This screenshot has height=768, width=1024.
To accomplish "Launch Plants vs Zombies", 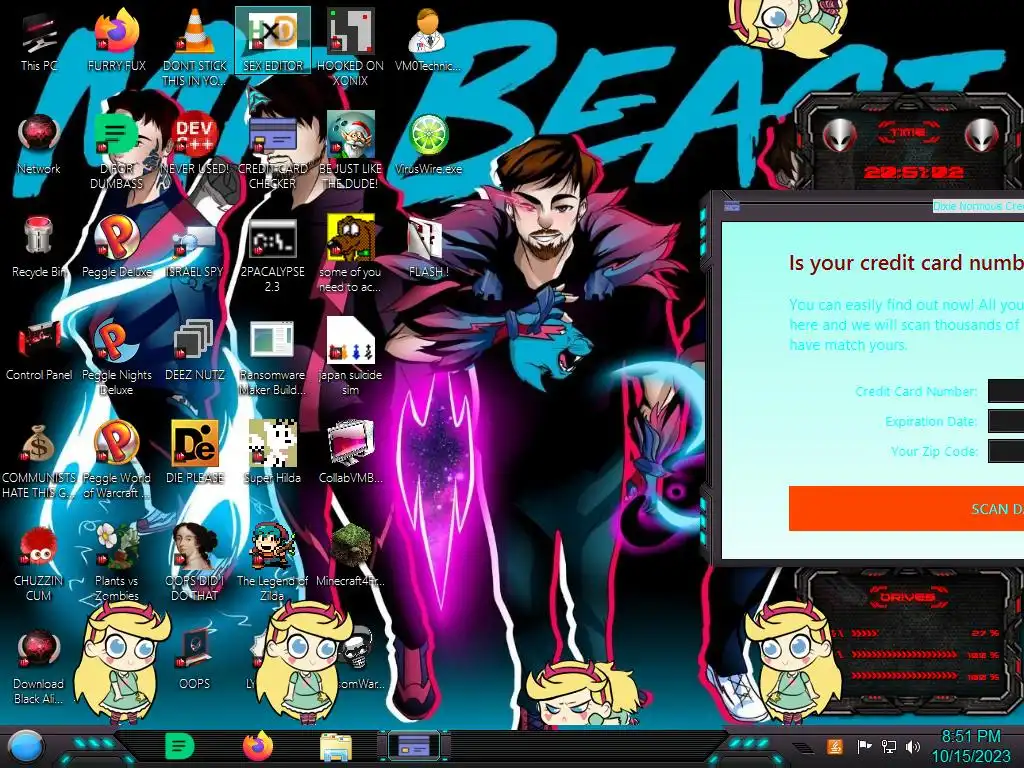I will [x=116, y=563].
